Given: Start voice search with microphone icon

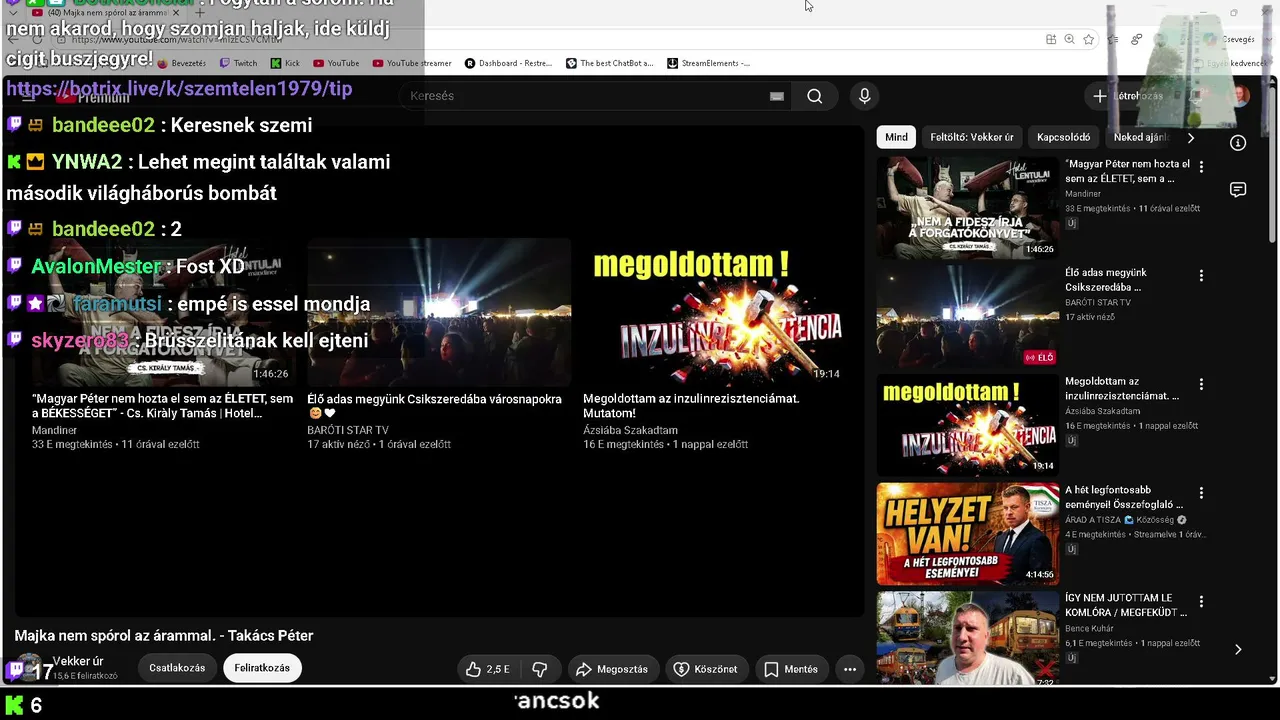Looking at the screenshot, I should tap(865, 96).
